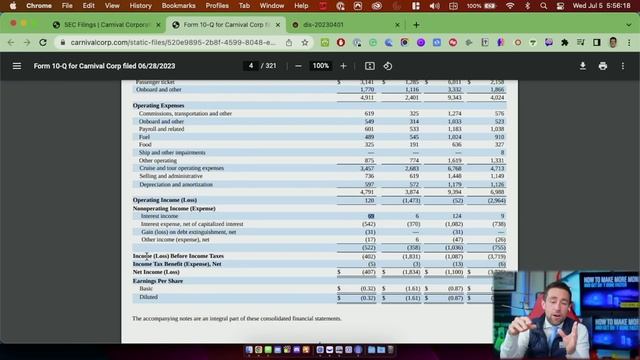640x360 pixels.
Task: Click Depreciation and amortization row label
Action: 176,184
